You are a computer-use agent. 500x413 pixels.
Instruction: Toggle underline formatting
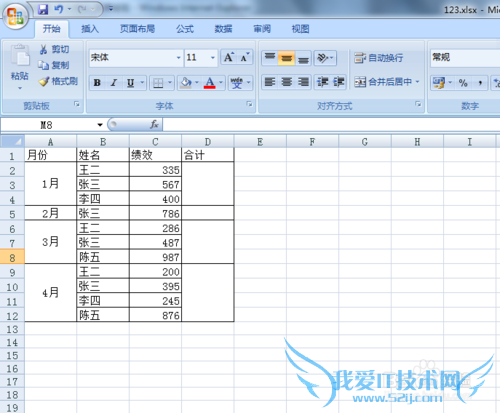tap(131, 82)
